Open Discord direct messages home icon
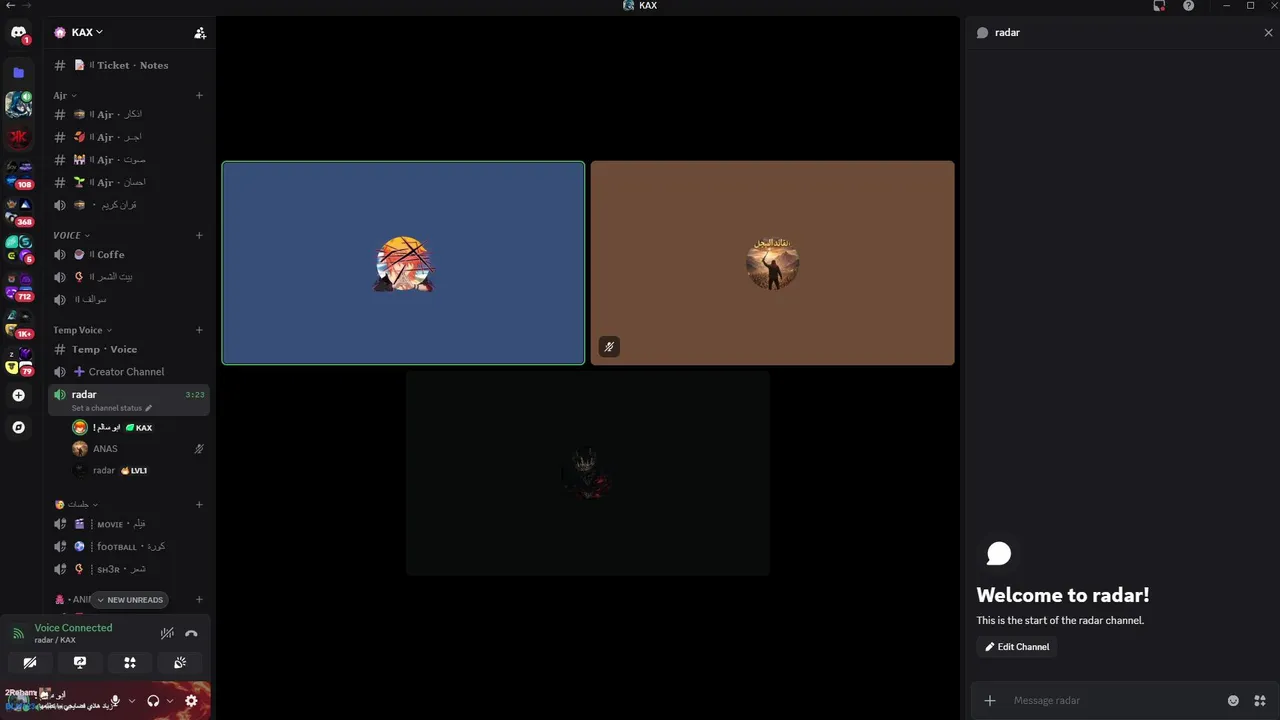 click(x=18, y=33)
